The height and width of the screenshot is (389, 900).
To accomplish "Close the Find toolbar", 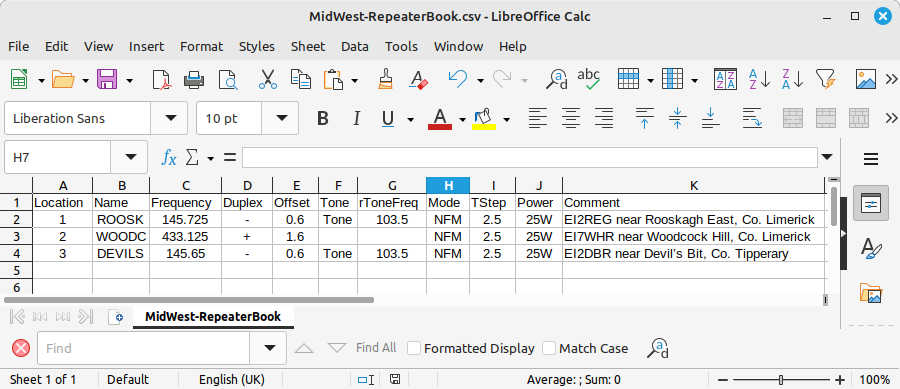I will (x=21, y=348).
